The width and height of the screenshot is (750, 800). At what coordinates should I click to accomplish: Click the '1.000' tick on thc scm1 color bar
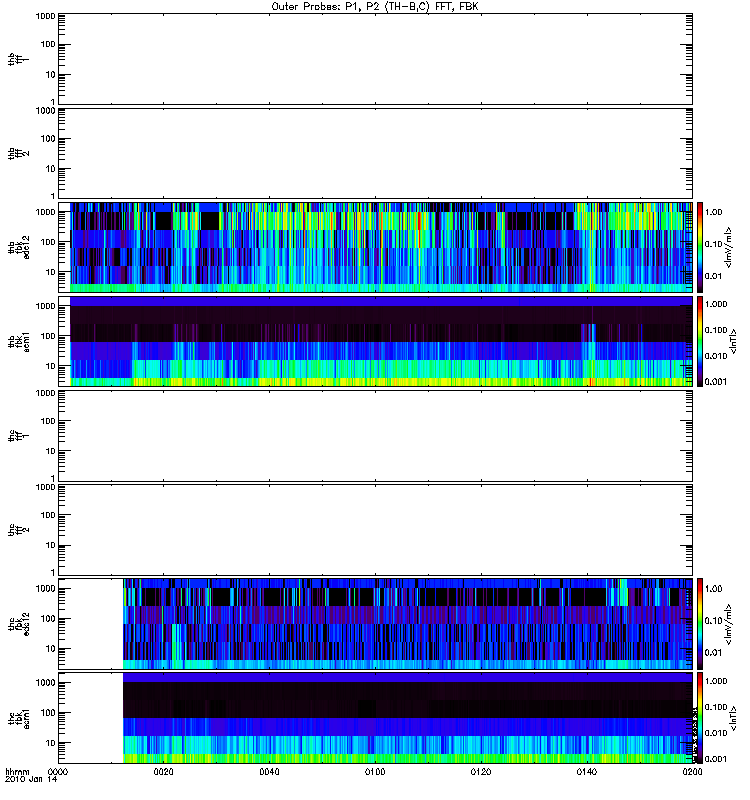coord(716,681)
